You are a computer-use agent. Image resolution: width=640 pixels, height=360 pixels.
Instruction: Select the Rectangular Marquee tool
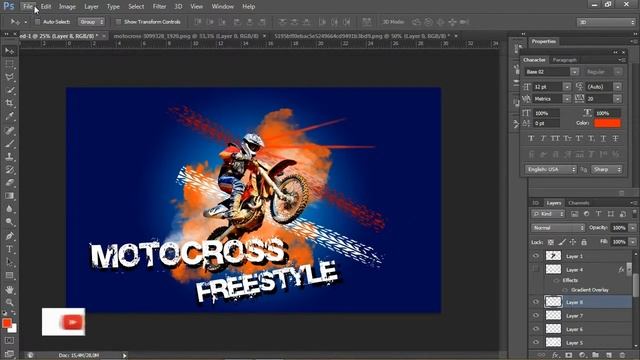10,64
